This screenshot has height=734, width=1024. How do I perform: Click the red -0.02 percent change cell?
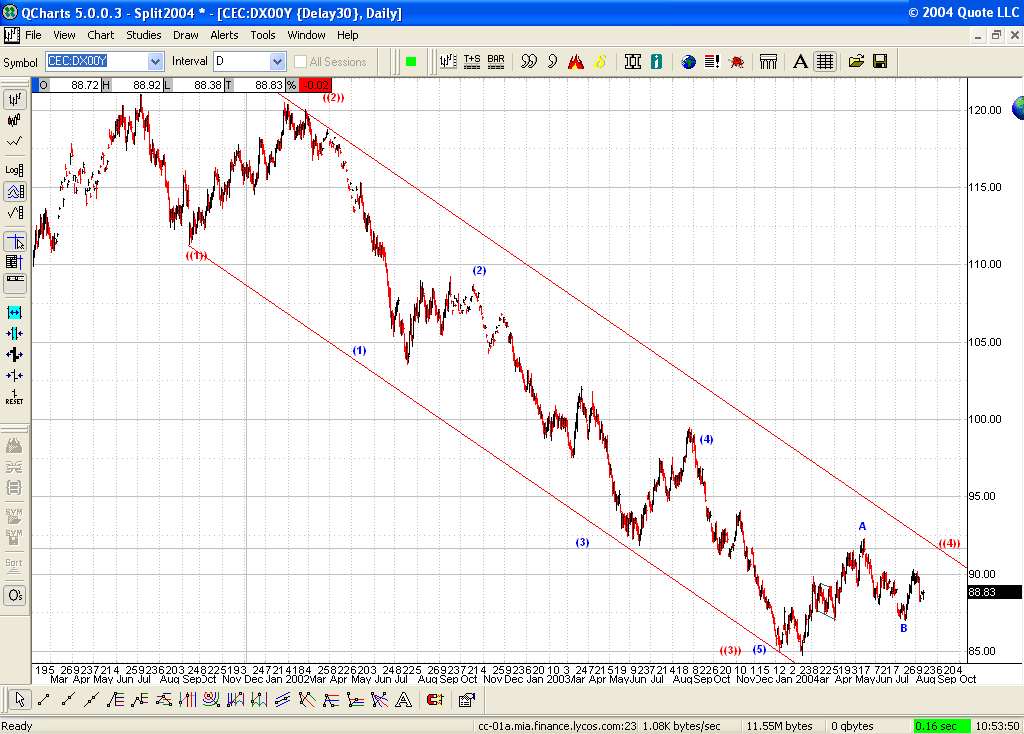(315, 85)
